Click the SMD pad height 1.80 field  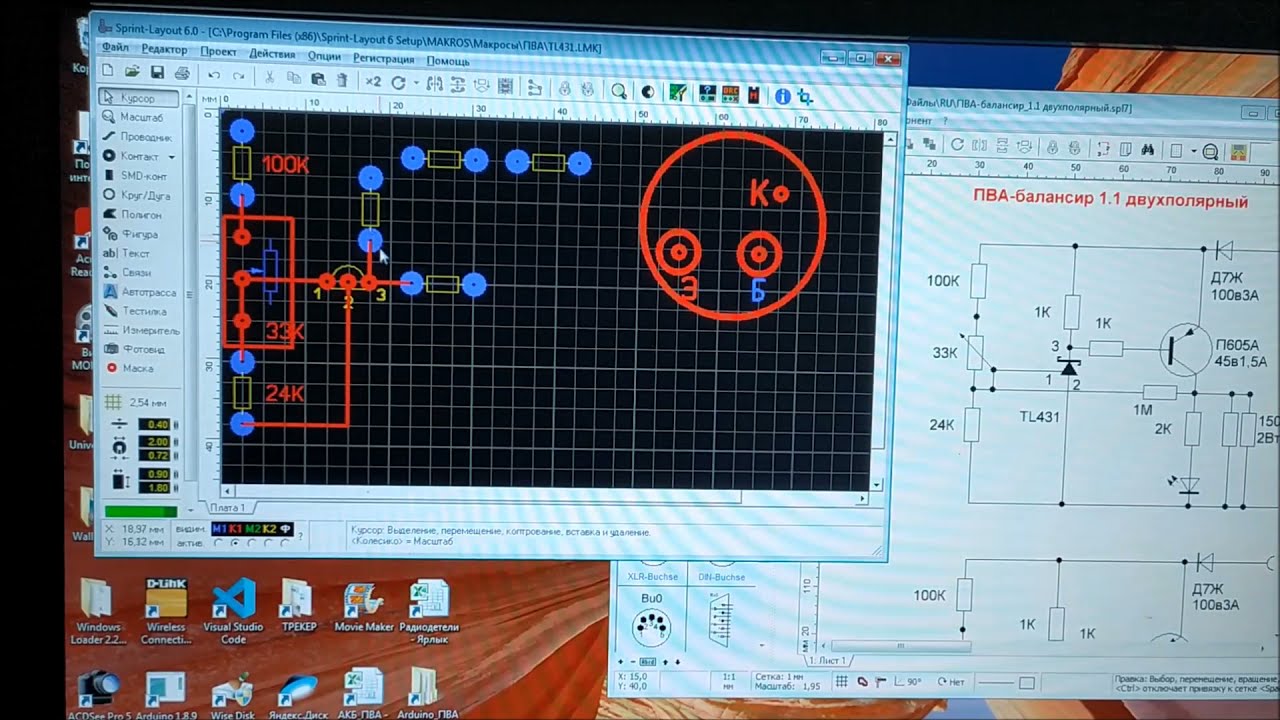[x=154, y=487]
